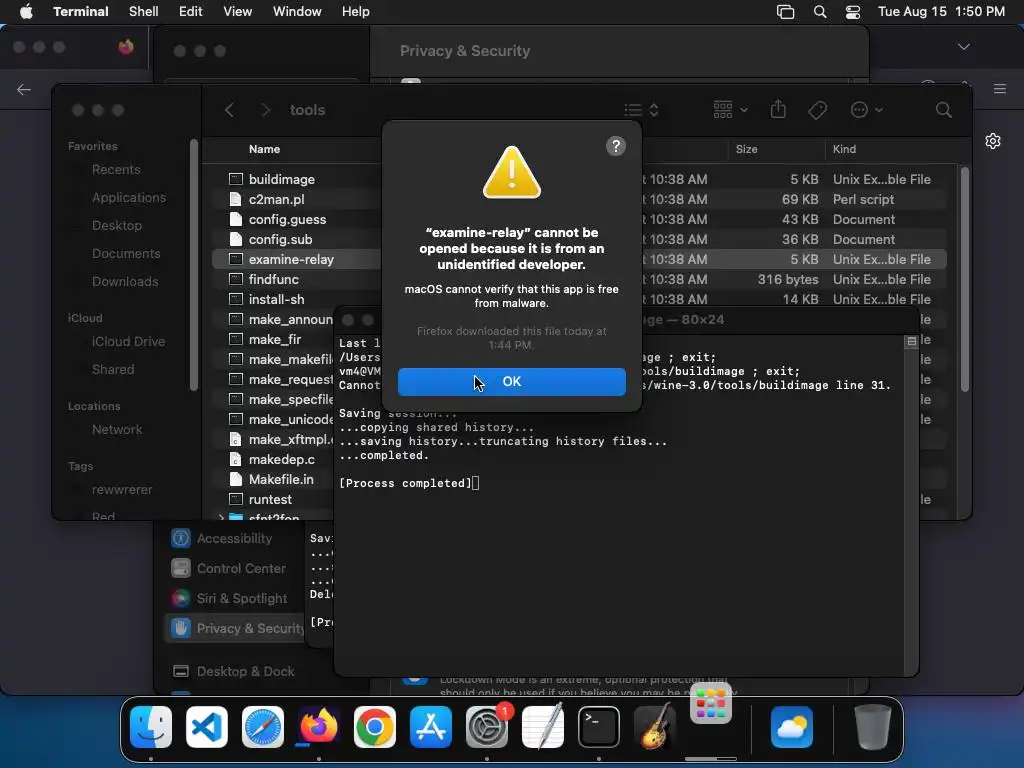The image size is (1024, 768).
Task: Click Stage Manager icon in menu bar
Action: 785,12
